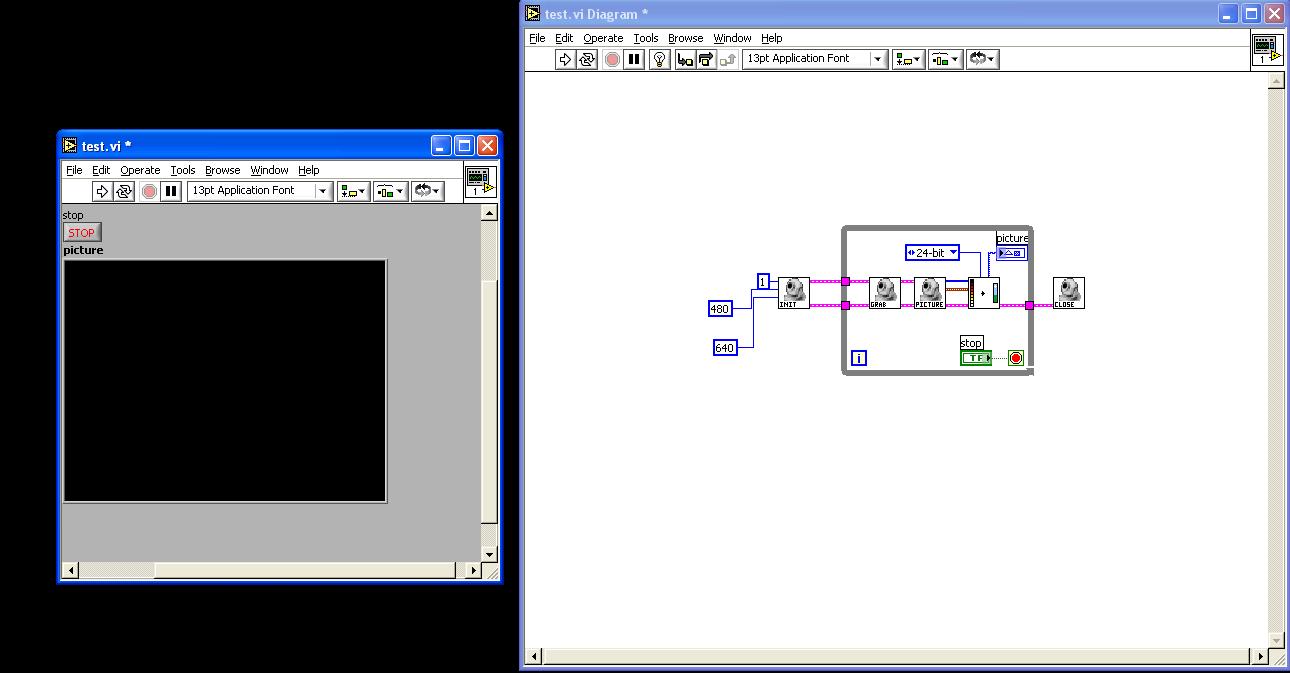Click loop output tunnel before CLOSE node
Image resolution: width=1290 pixels, height=673 pixels.
point(1030,305)
